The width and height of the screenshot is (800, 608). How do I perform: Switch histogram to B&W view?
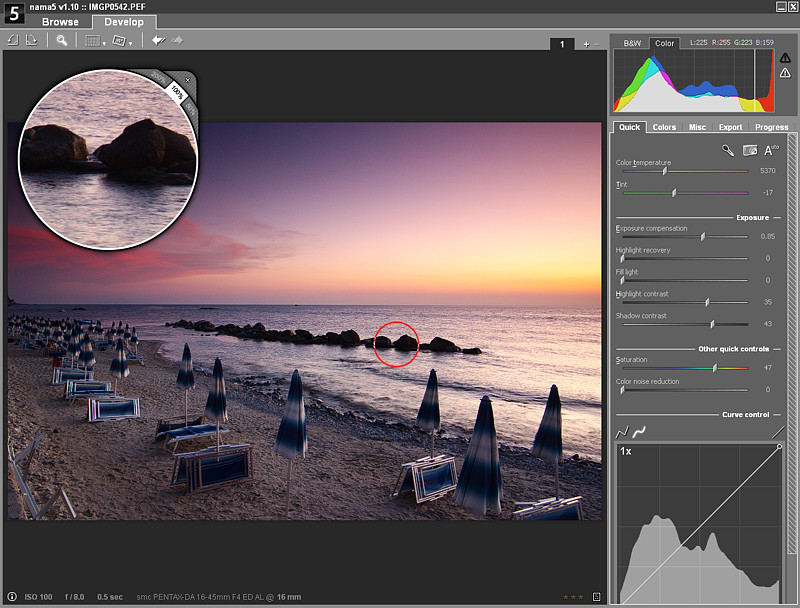tap(632, 44)
